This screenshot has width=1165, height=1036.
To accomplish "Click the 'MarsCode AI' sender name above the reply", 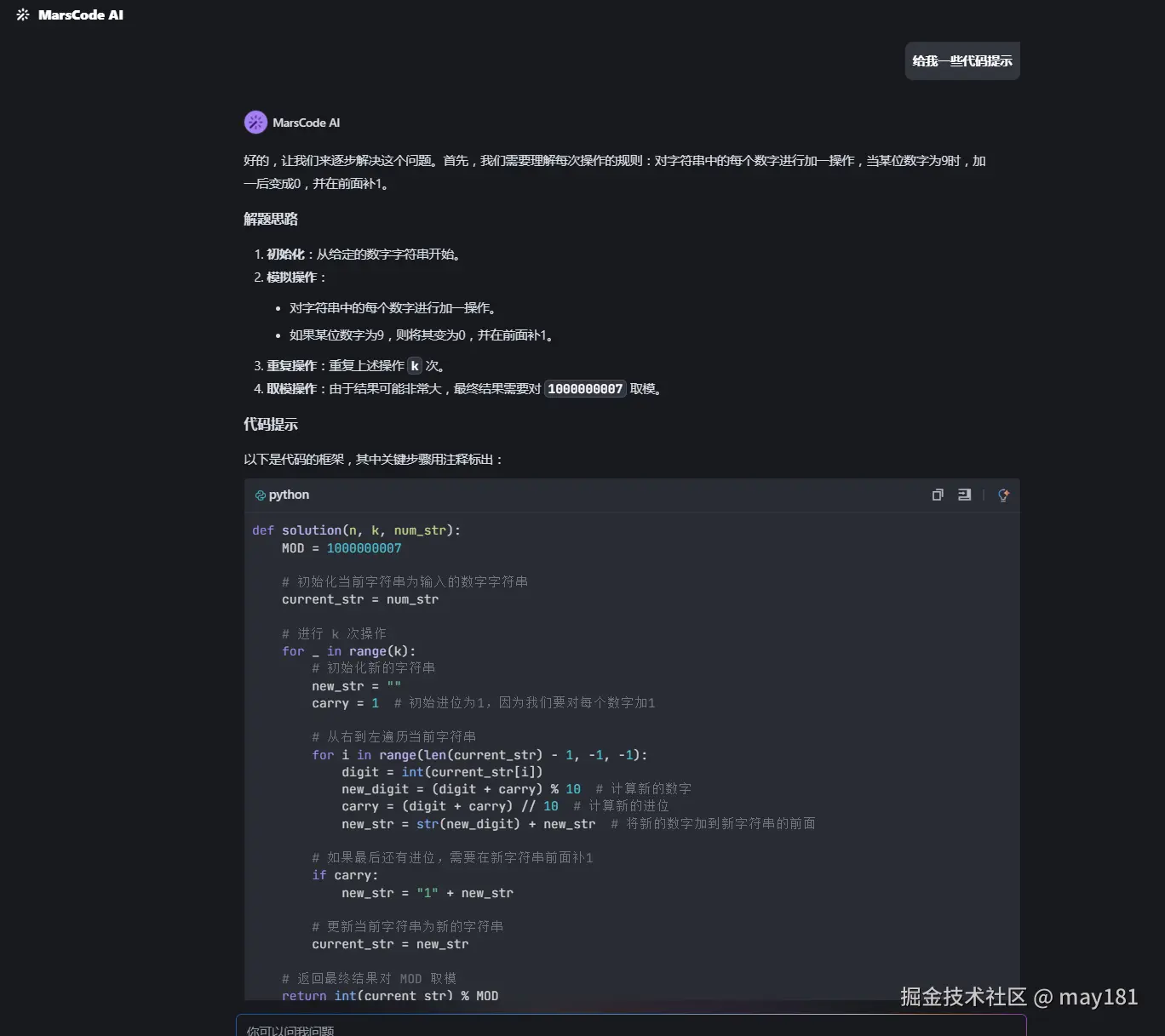I will [306, 123].
